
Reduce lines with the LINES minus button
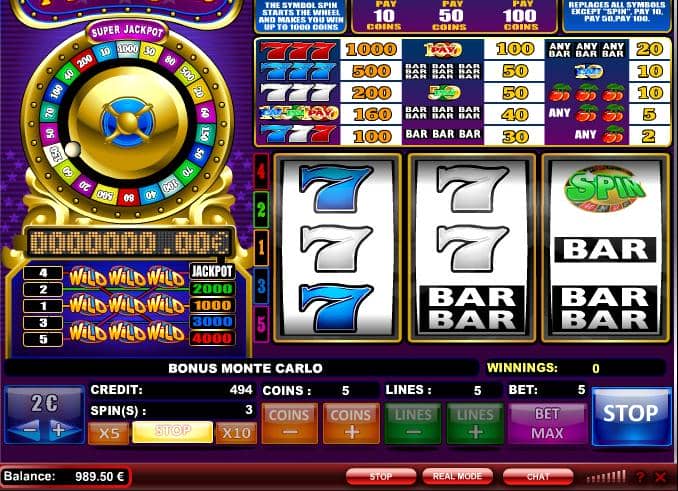point(413,423)
